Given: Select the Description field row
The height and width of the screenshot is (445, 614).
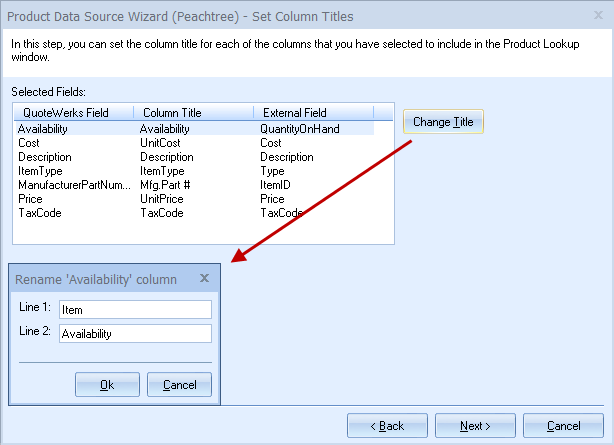Looking at the screenshot, I should (x=195, y=157).
